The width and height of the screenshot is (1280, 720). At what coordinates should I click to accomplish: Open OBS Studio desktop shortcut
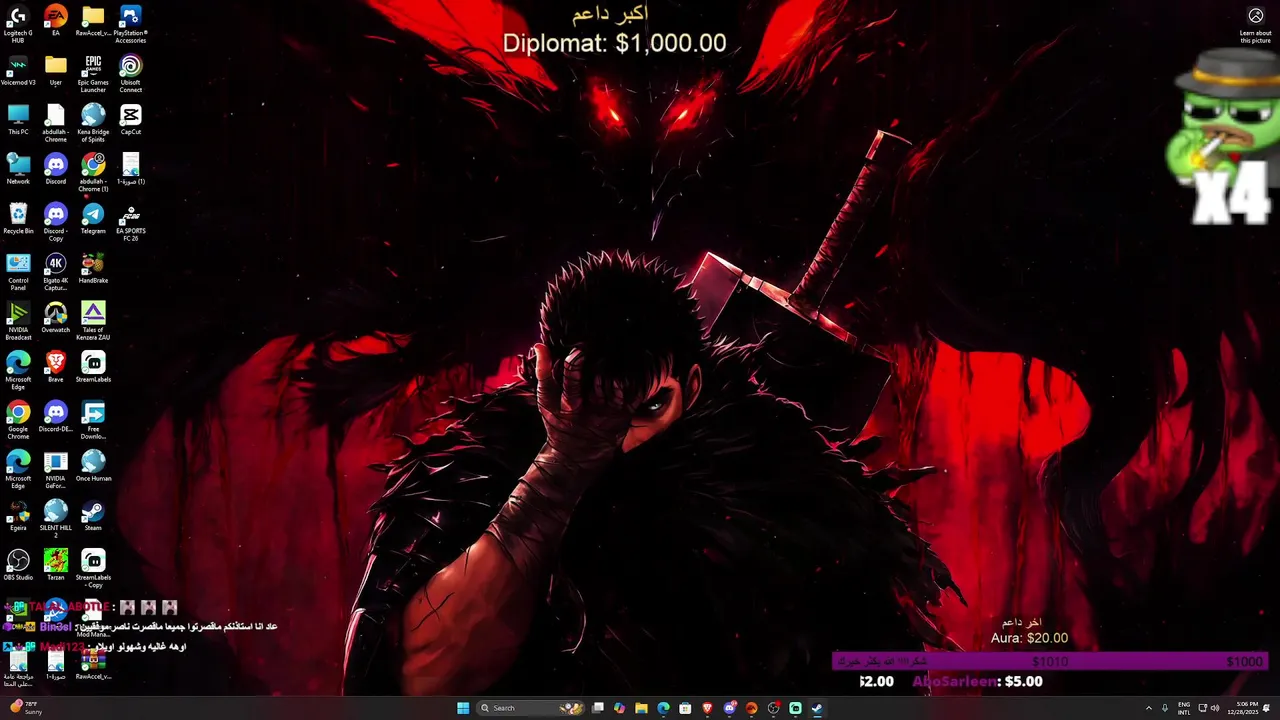(x=18, y=566)
